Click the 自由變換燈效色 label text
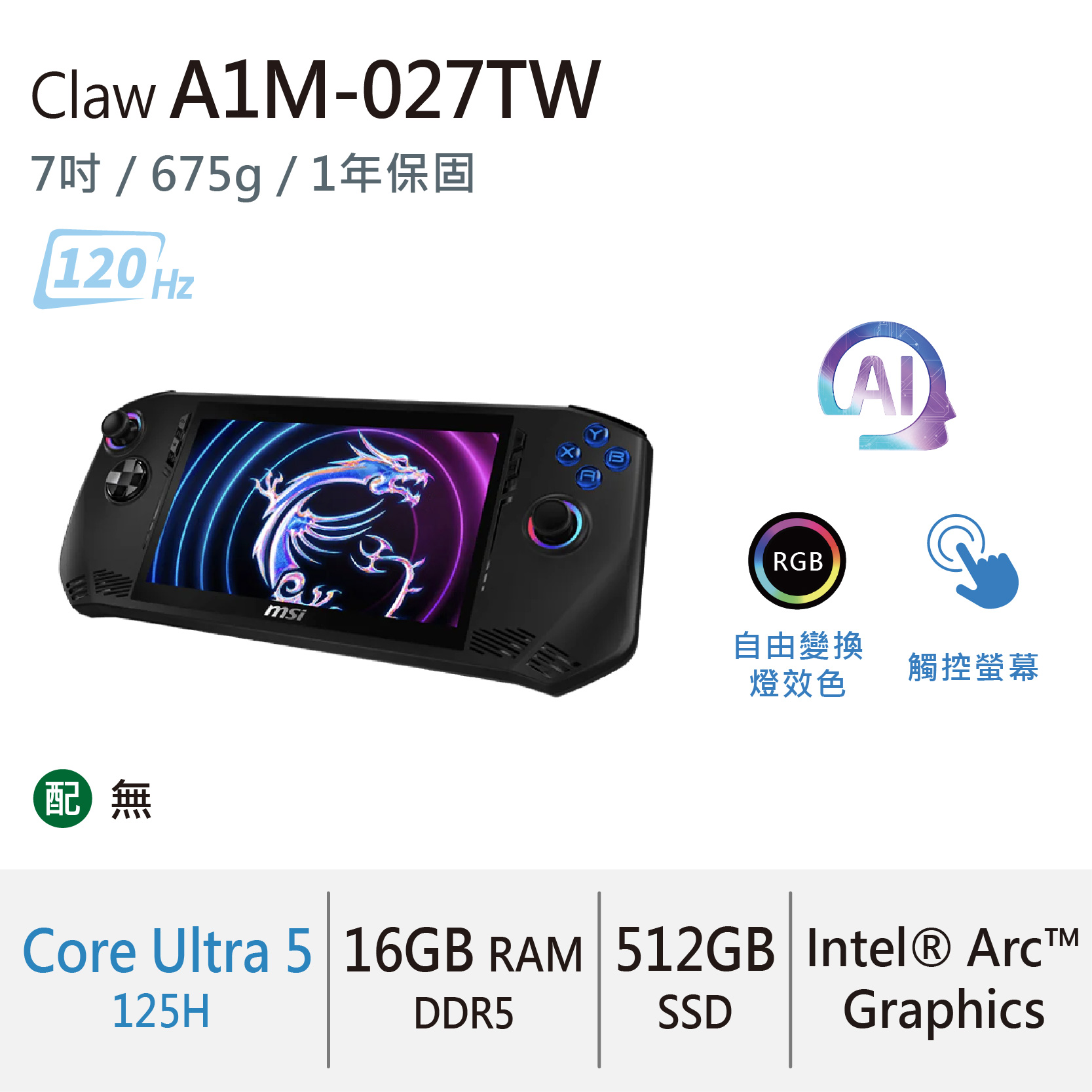The image size is (1092, 1092). pos(798,665)
